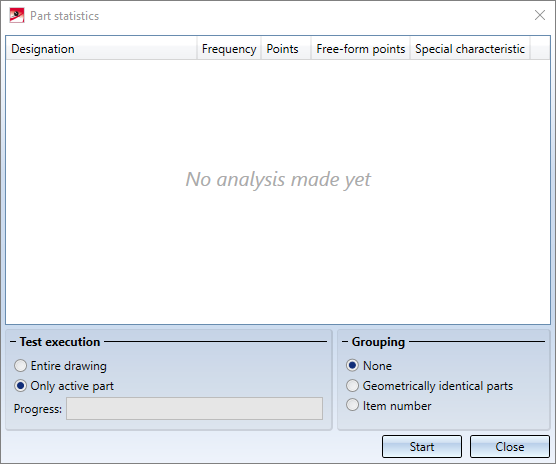This screenshot has width=556, height=465.
Task: Click the Test execution group heading
Action: pos(60,342)
